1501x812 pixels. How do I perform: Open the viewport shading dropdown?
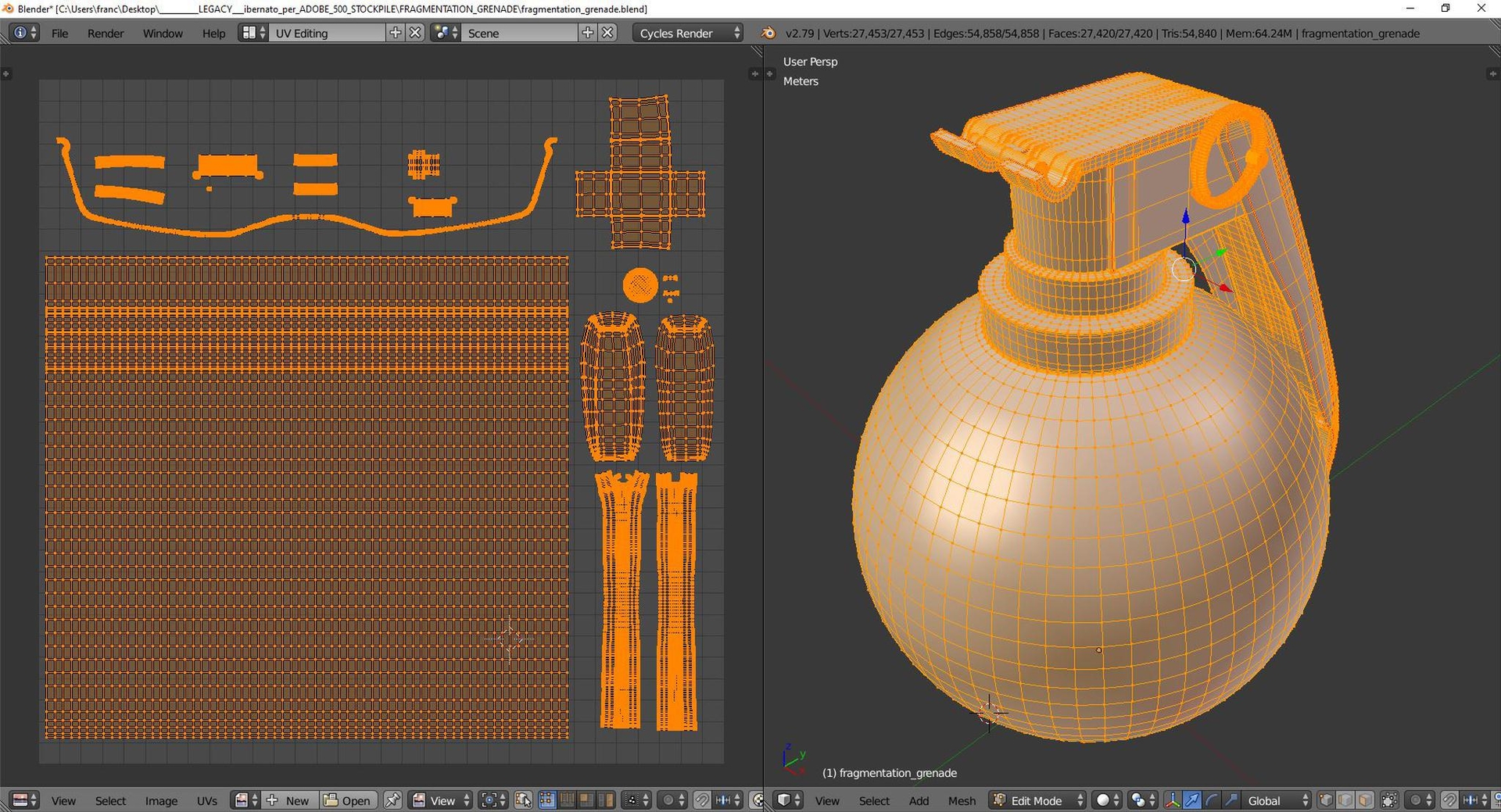point(1104,799)
